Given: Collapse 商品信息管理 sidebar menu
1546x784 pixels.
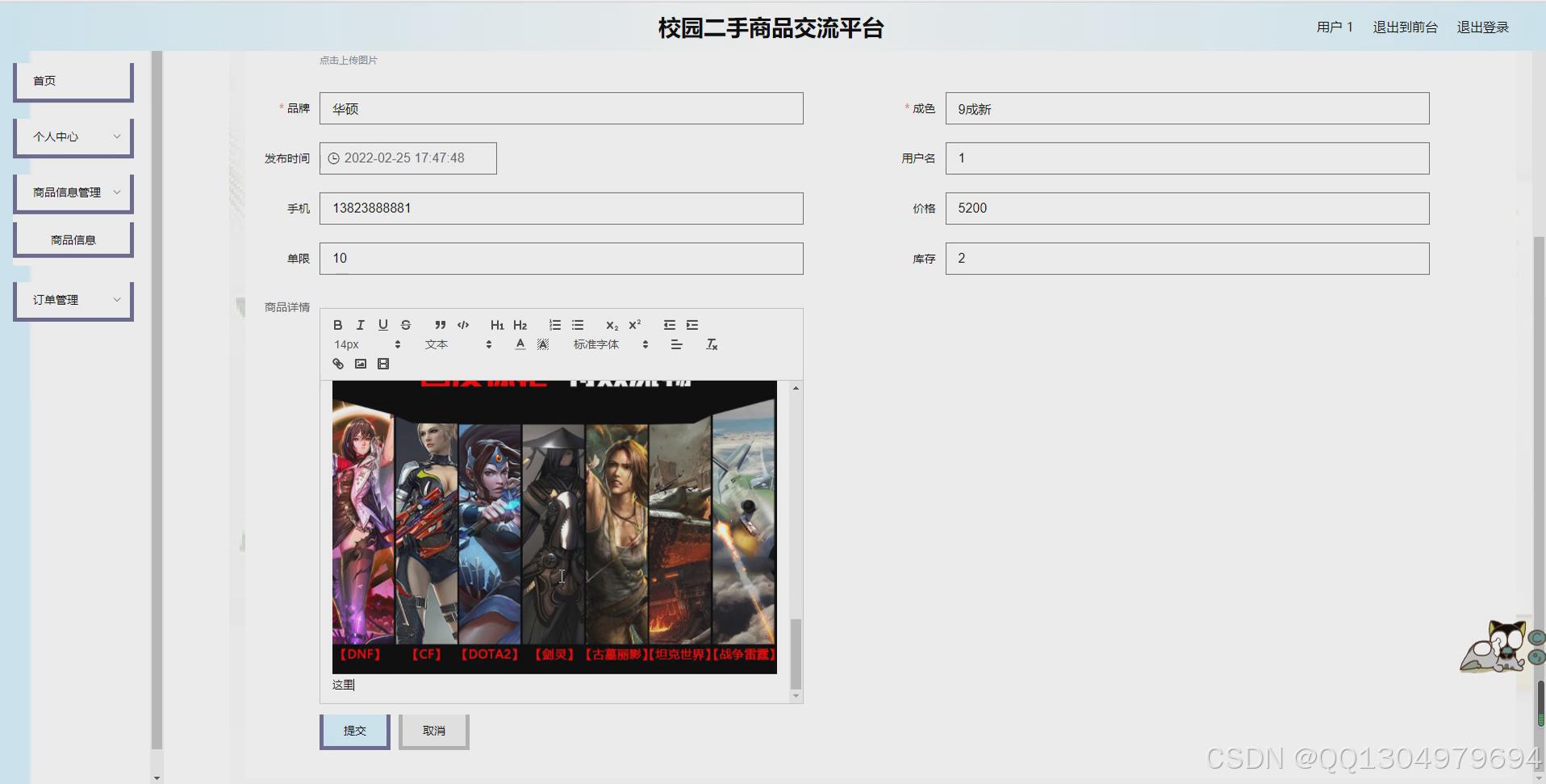Looking at the screenshot, I should (73, 193).
